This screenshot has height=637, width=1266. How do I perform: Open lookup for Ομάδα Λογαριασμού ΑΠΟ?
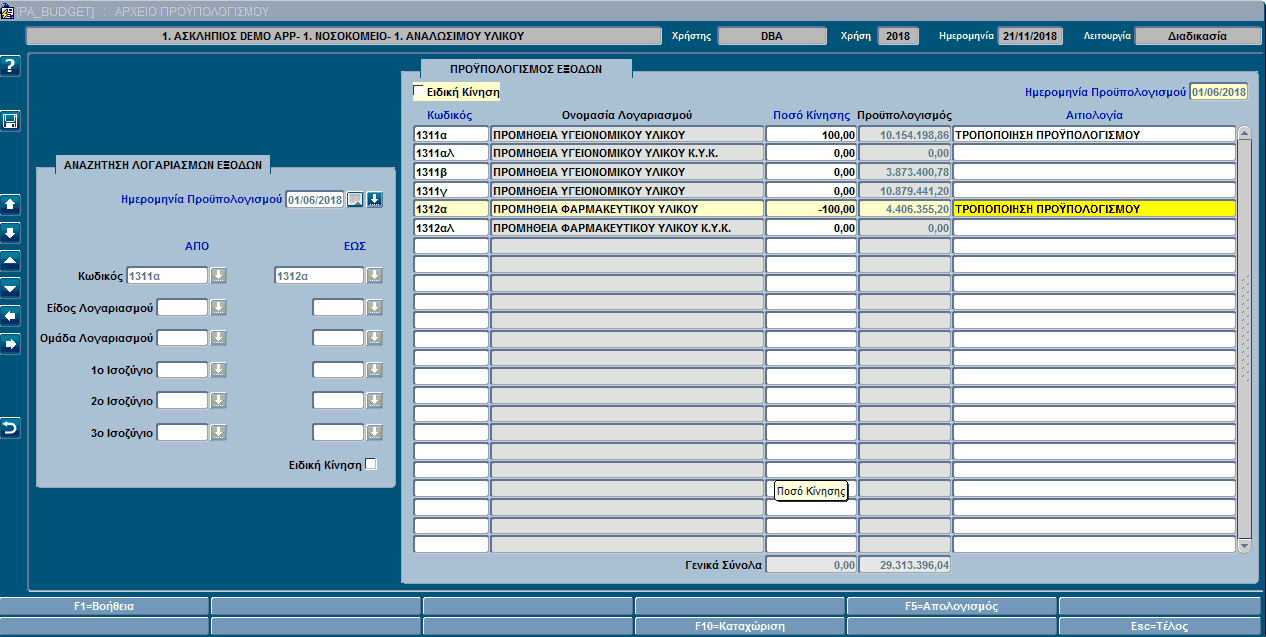(x=219, y=338)
